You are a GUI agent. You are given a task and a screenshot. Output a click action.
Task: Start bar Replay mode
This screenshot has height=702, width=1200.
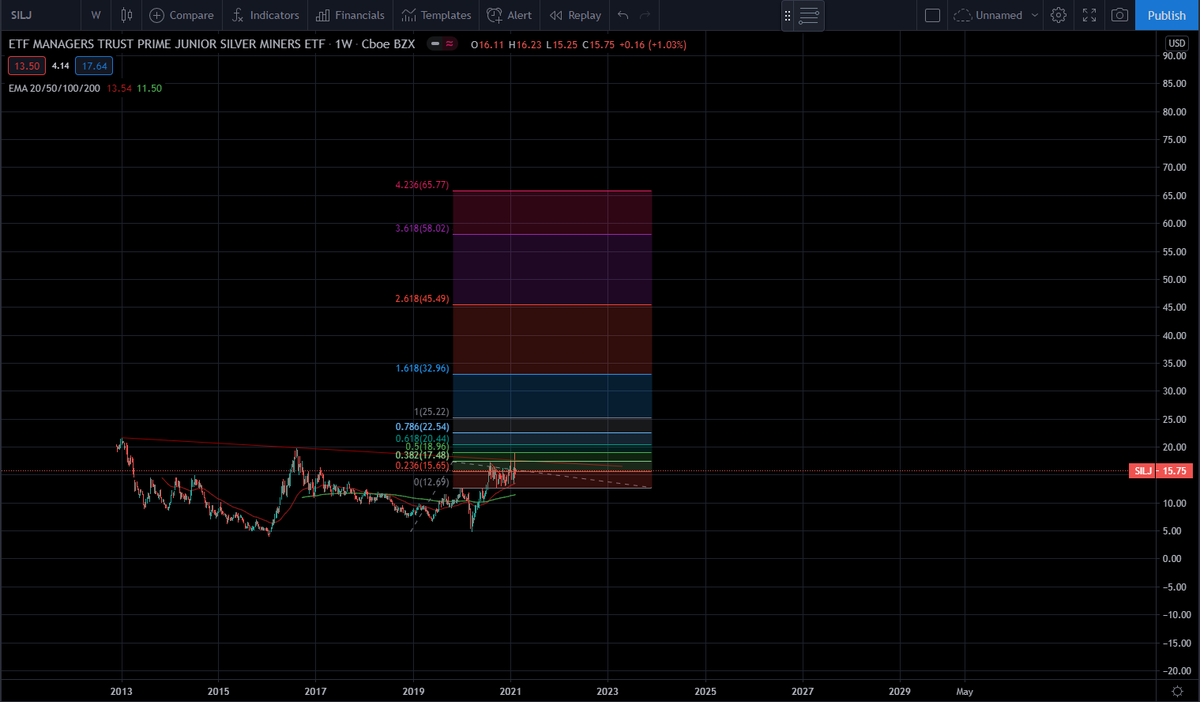tap(576, 15)
